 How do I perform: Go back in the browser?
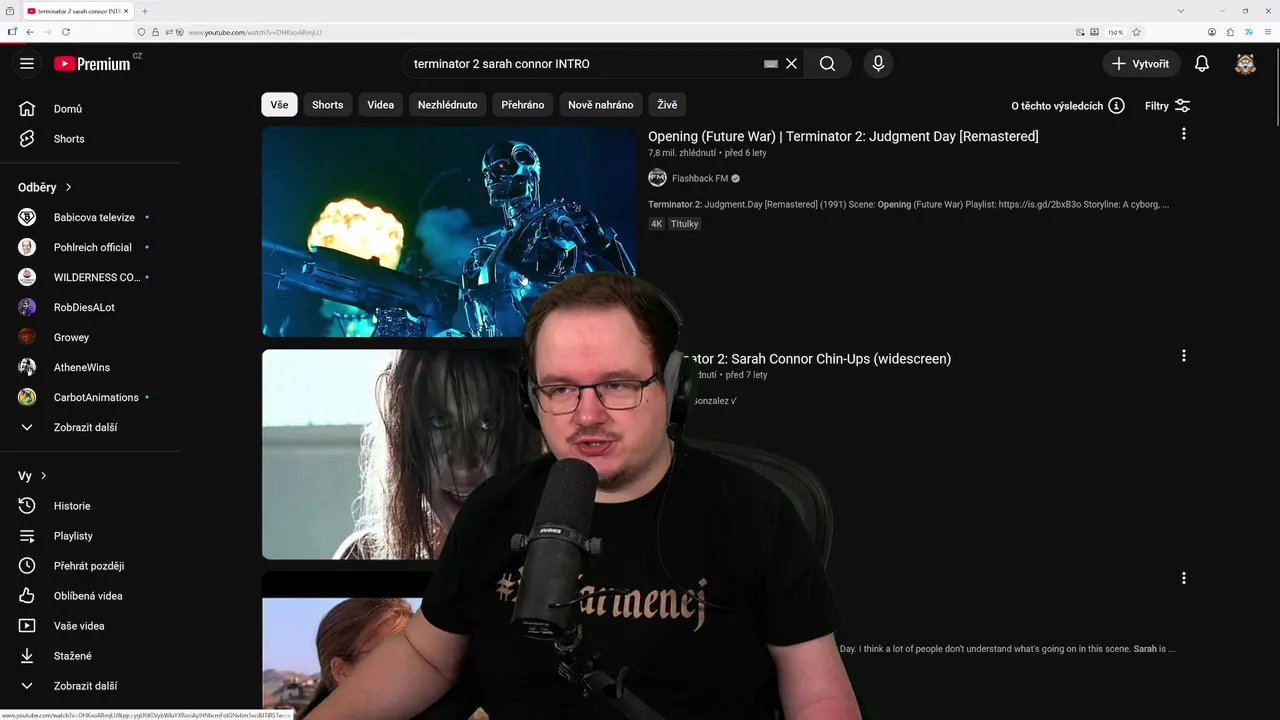[x=30, y=32]
